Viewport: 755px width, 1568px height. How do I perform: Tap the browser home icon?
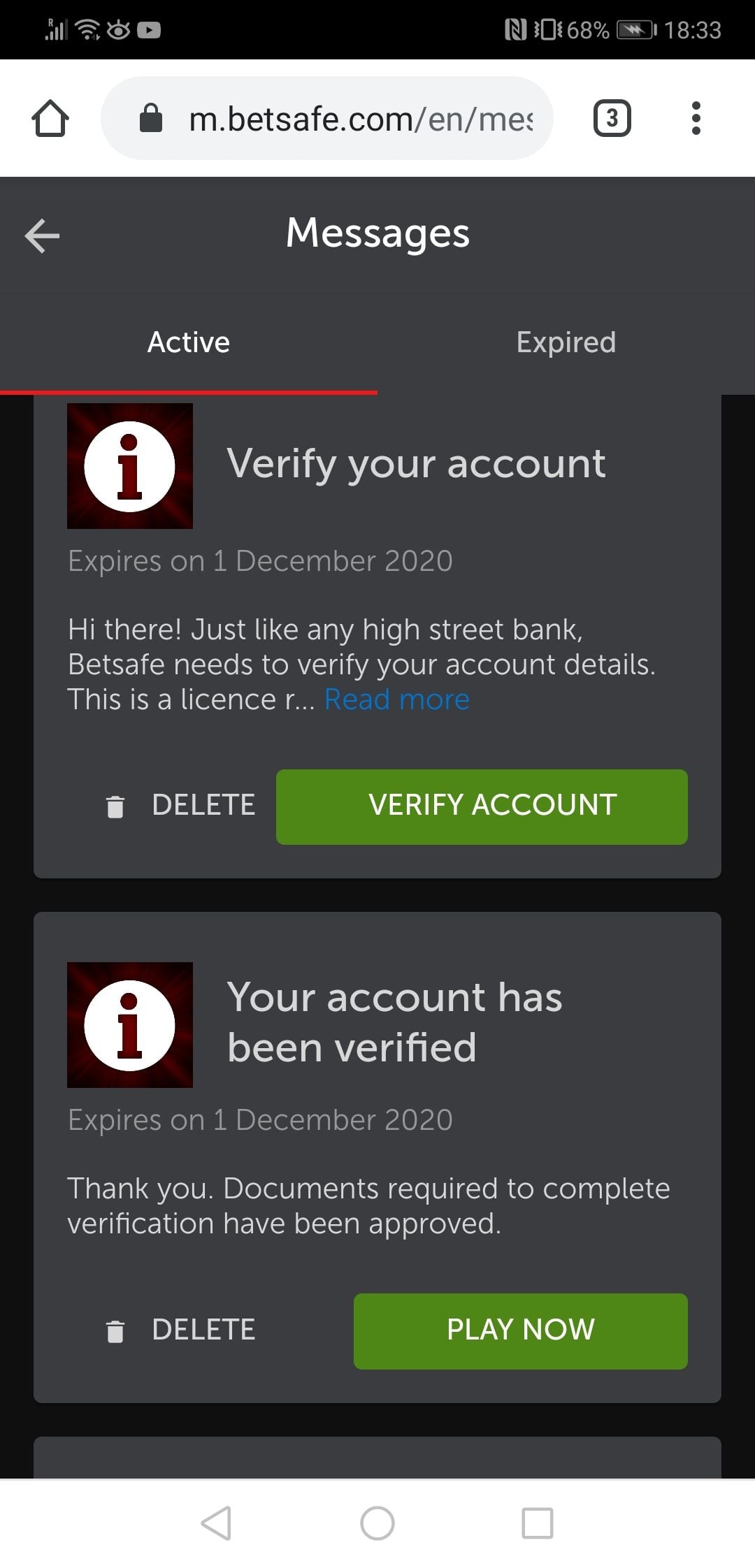point(50,118)
